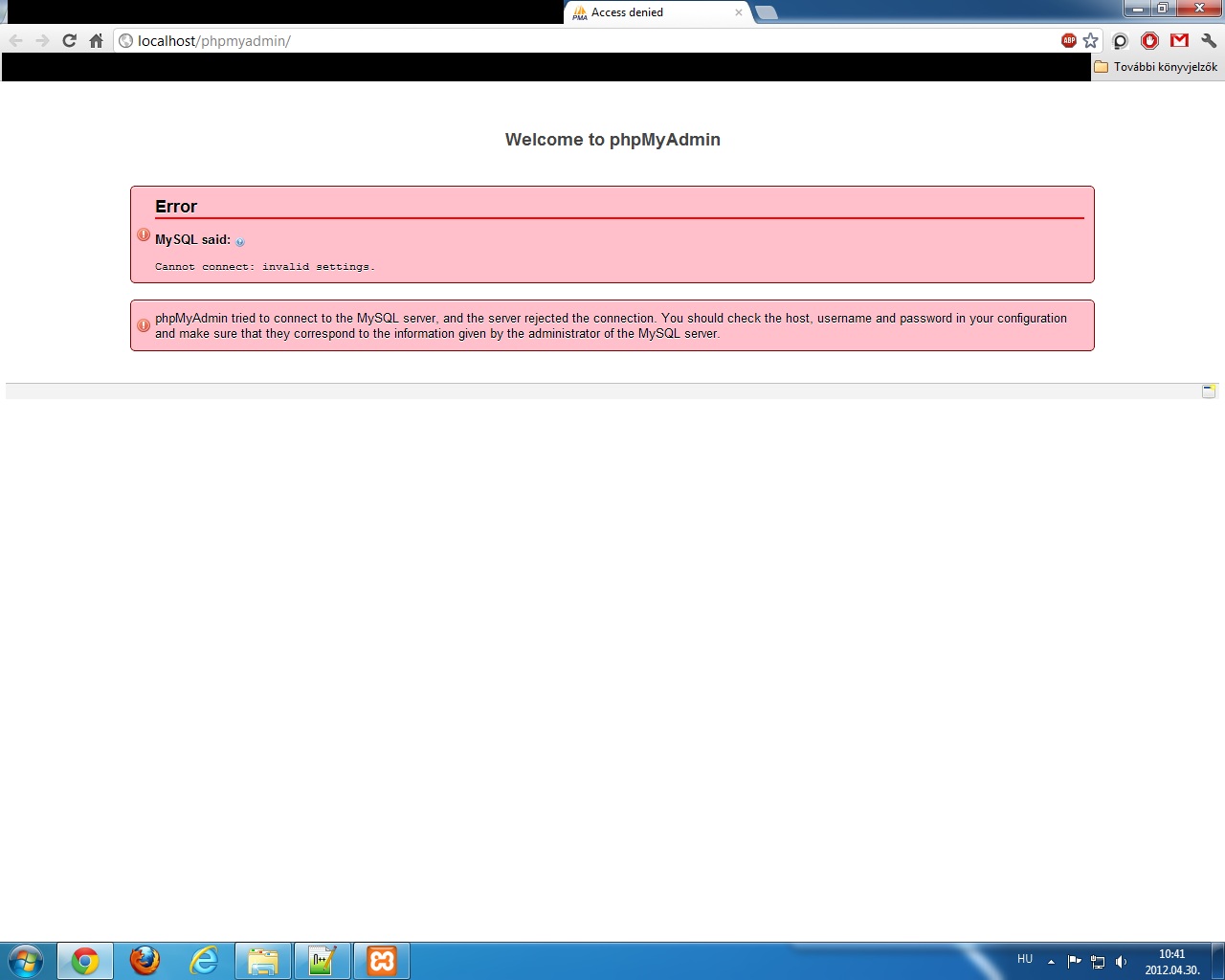Viewport: 1225px width, 980px height.
Task: Click the browser Forward arrow
Action: click(x=42, y=40)
